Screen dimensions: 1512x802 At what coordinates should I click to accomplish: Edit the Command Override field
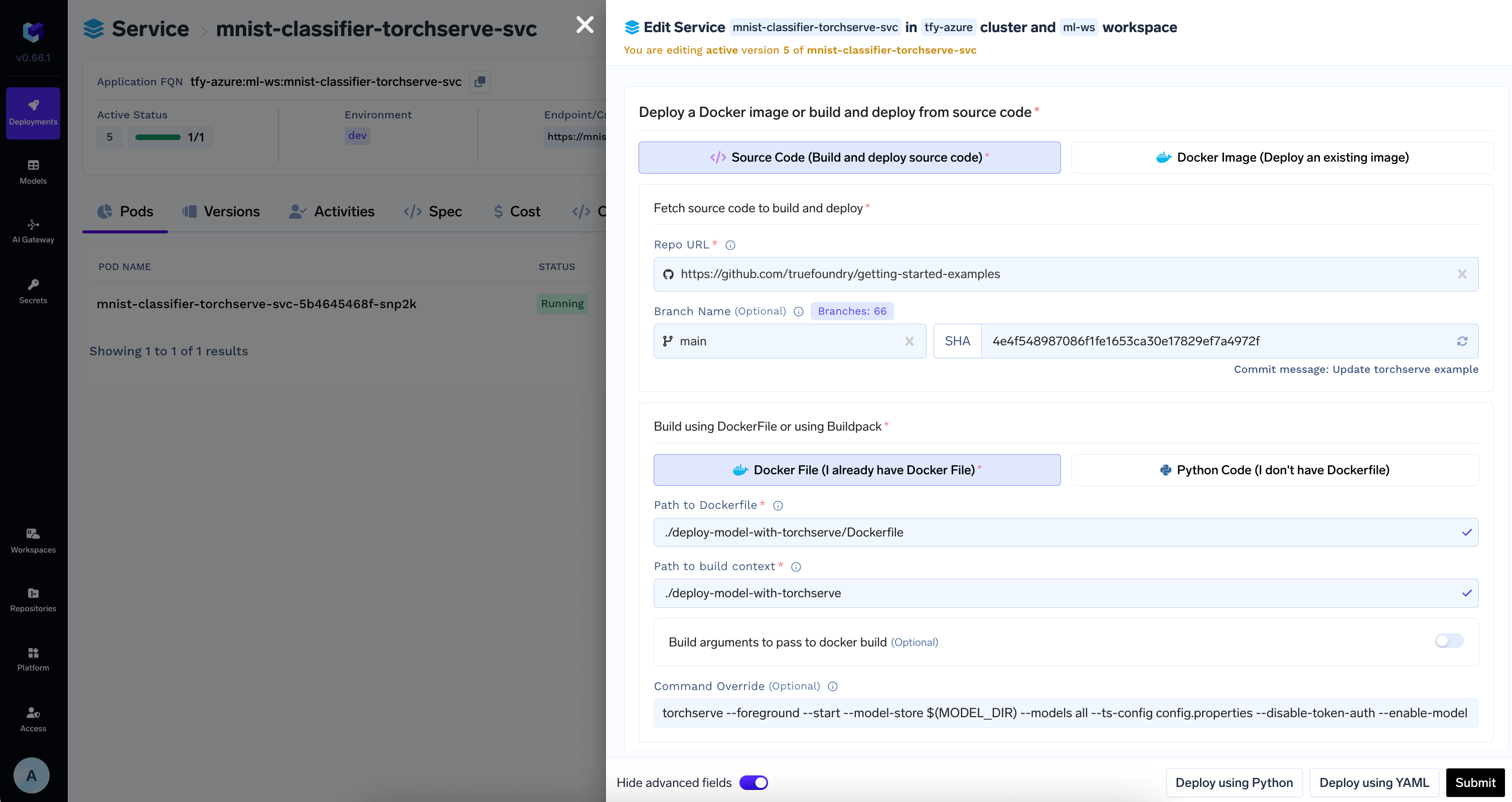(x=1066, y=713)
